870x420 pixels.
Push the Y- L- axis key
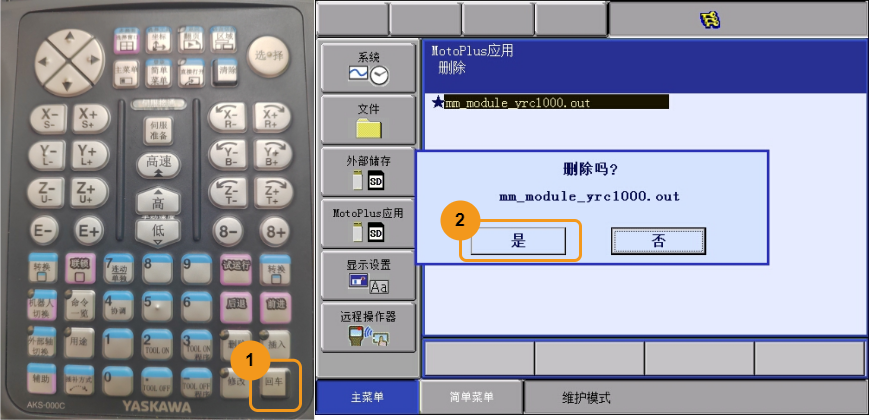[x=47, y=155]
